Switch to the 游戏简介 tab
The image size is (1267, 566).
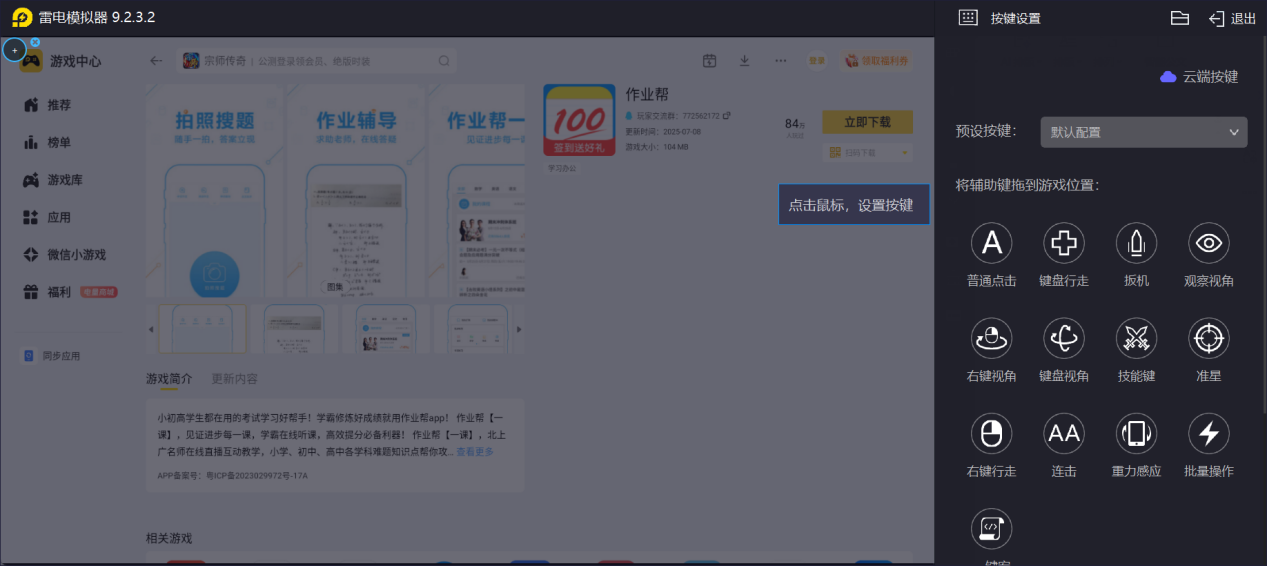pos(169,379)
